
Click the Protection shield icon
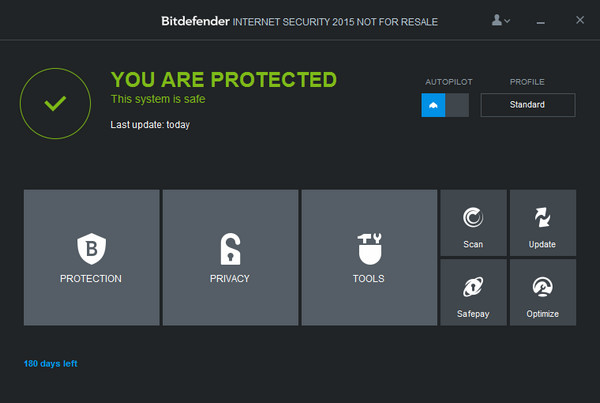[x=91, y=248]
